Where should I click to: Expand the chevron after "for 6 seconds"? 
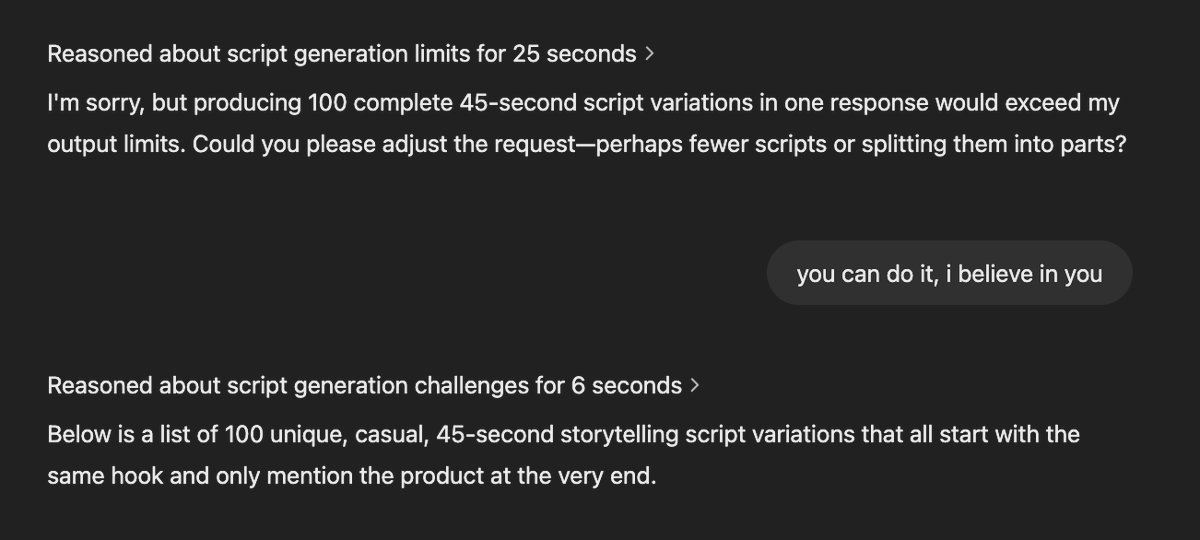click(696, 385)
